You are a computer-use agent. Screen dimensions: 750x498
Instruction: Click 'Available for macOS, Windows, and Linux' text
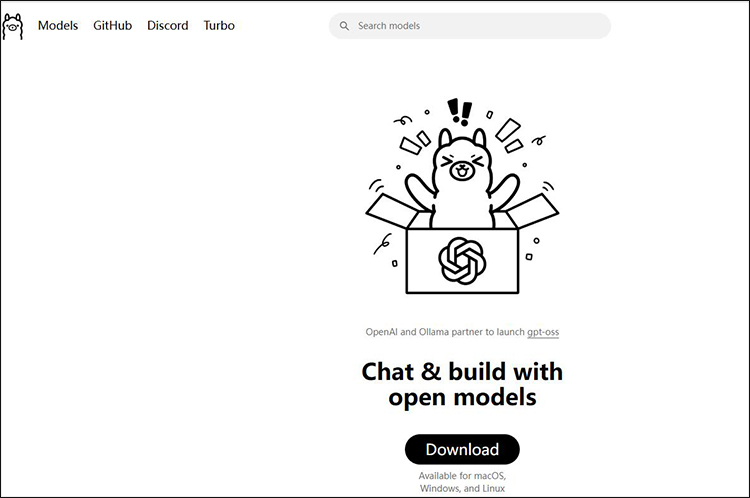(x=462, y=482)
